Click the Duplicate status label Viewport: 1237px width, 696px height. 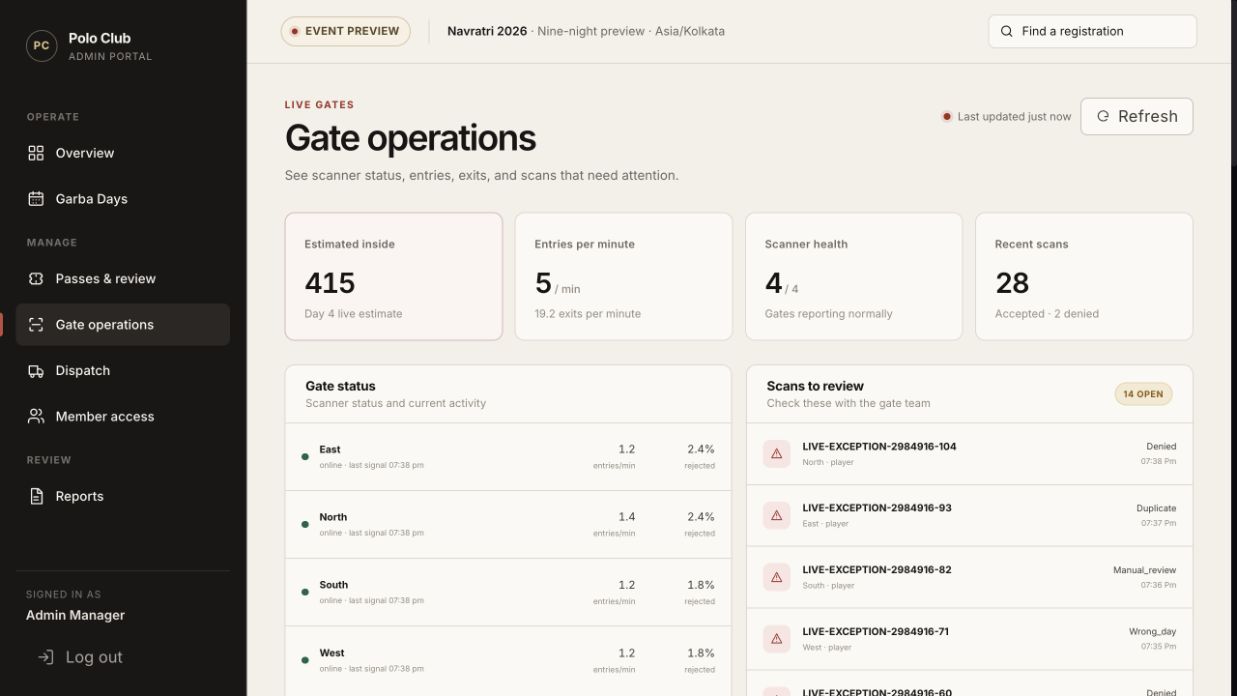(x=1156, y=509)
